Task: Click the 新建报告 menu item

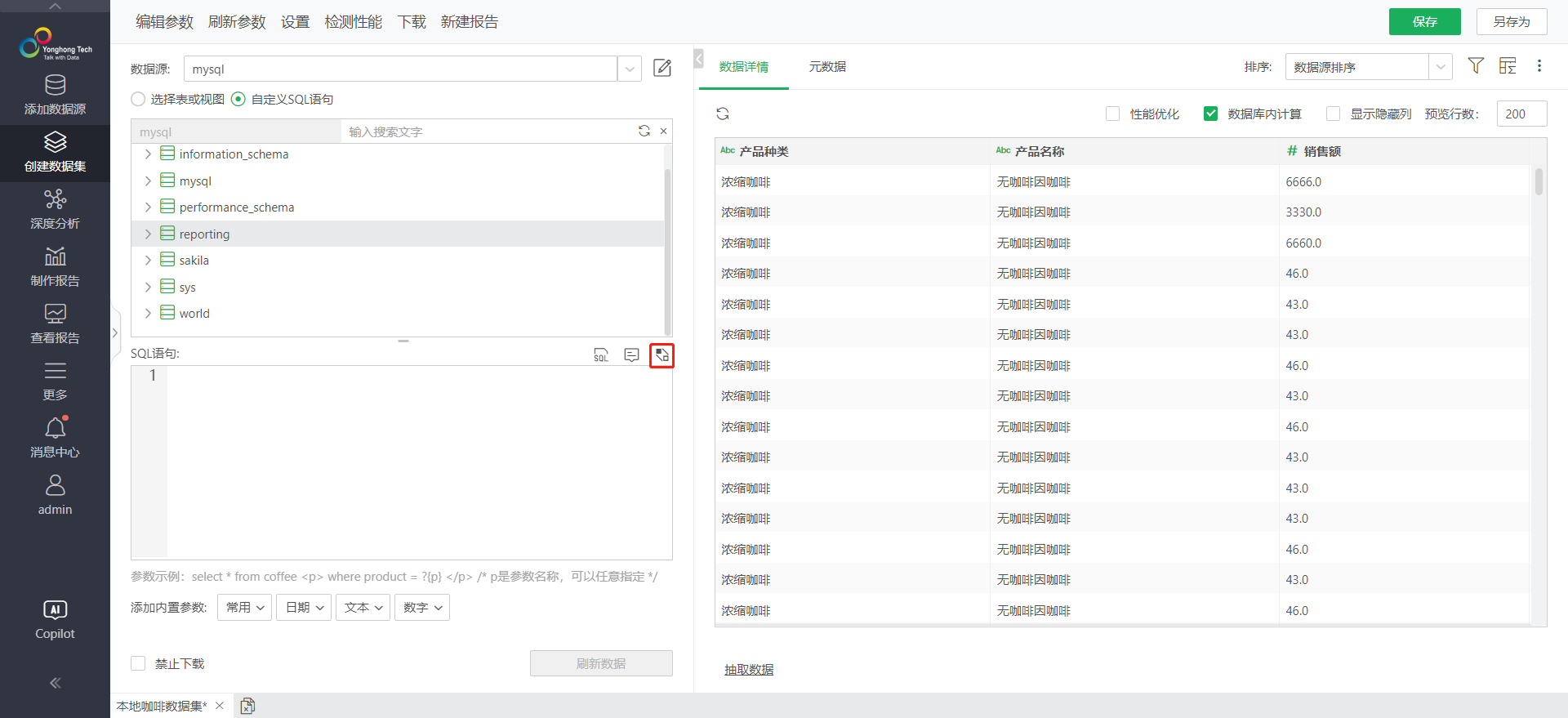Action: pyautogui.click(x=470, y=22)
